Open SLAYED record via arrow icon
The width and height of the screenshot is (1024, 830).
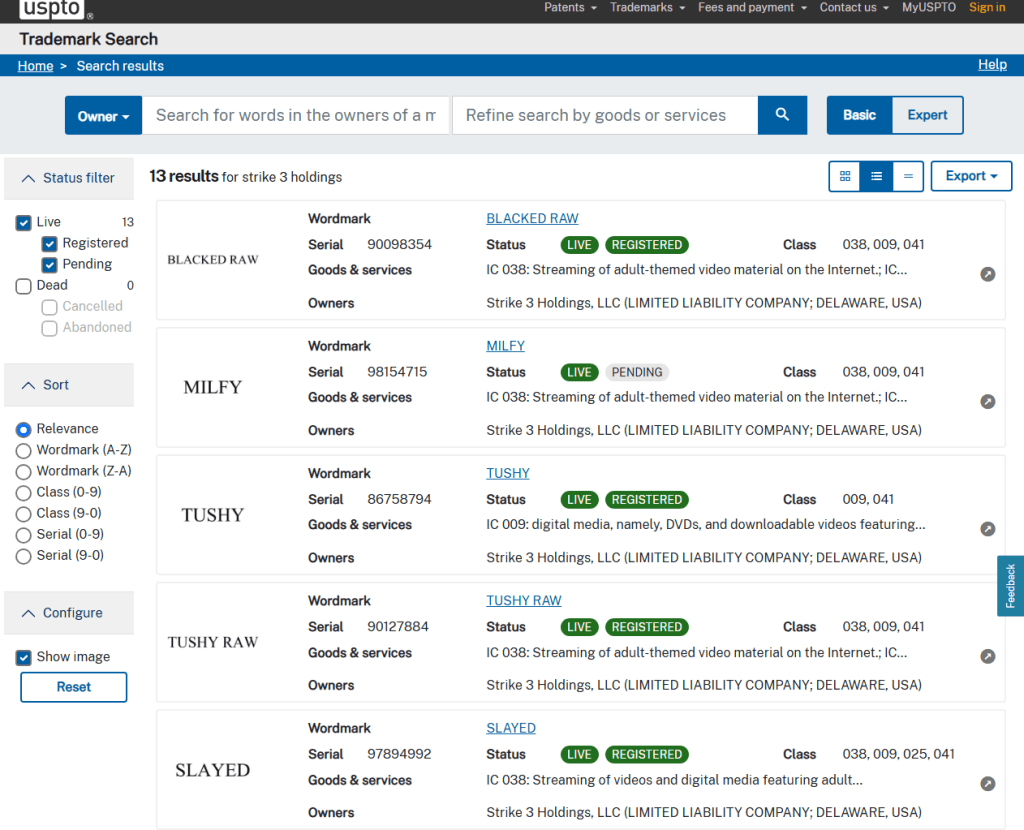point(987,784)
